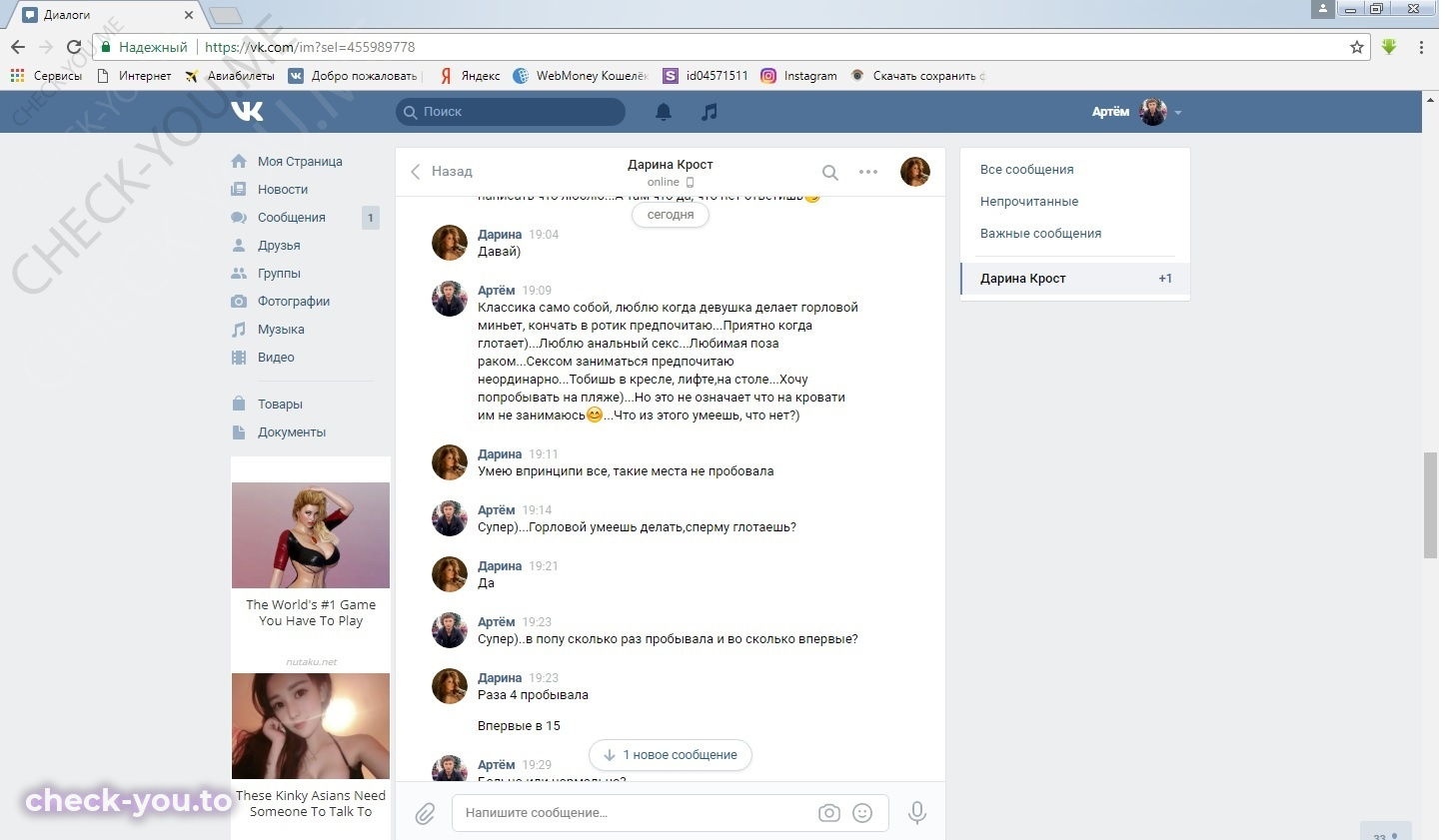Click the attachment paperclip icon
Image resolution: width=1447 pixels, height=840 pixels.
pyautogui.click(x=426, y=813)
